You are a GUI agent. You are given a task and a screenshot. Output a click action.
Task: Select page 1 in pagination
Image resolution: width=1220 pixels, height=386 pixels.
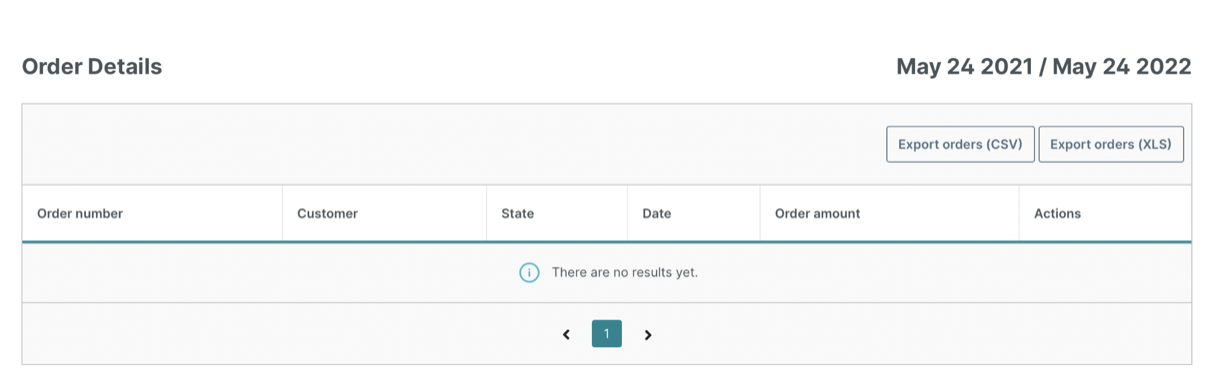[607, 334]
